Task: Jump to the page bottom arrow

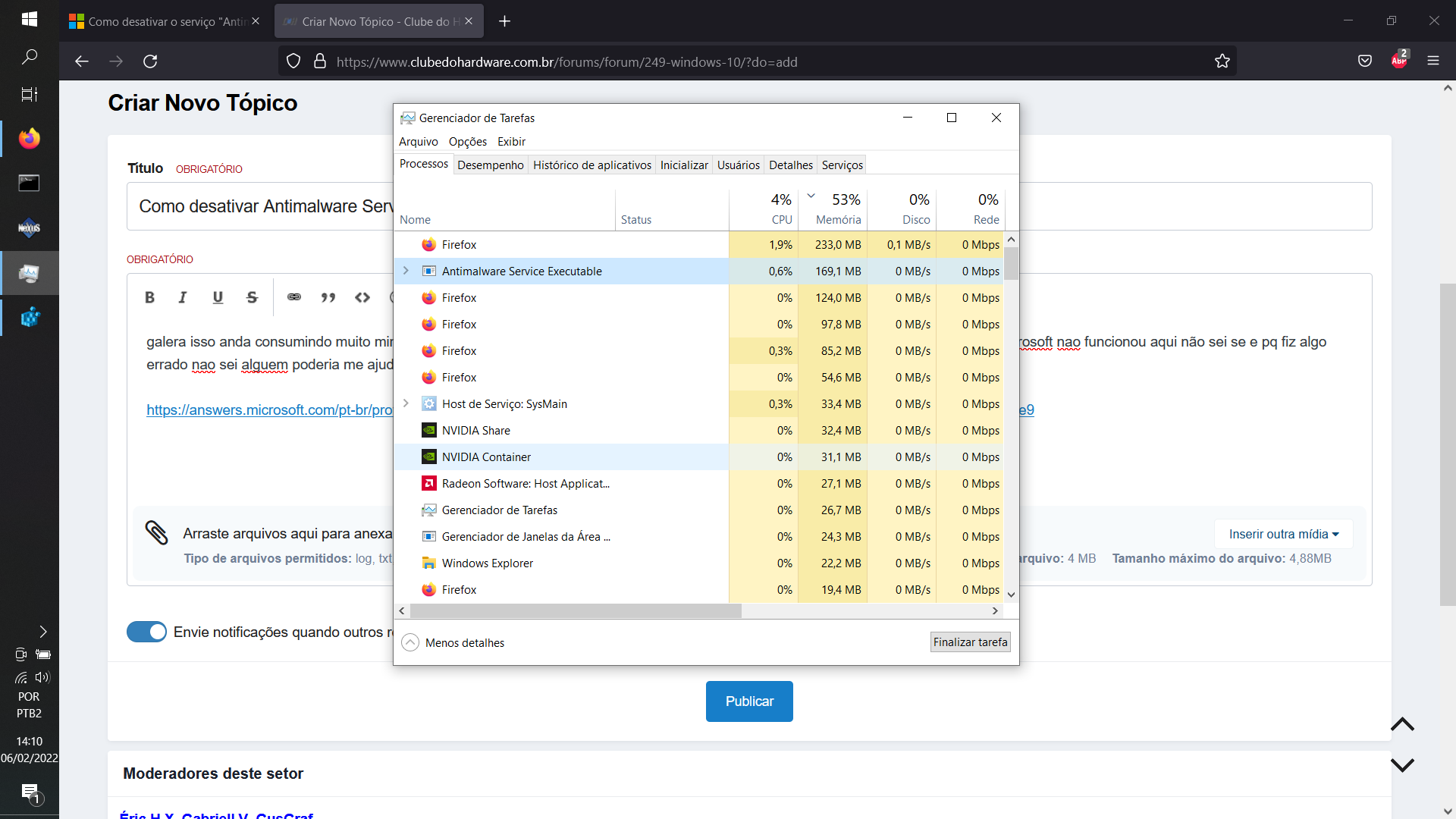Action: pos(1402,765)
